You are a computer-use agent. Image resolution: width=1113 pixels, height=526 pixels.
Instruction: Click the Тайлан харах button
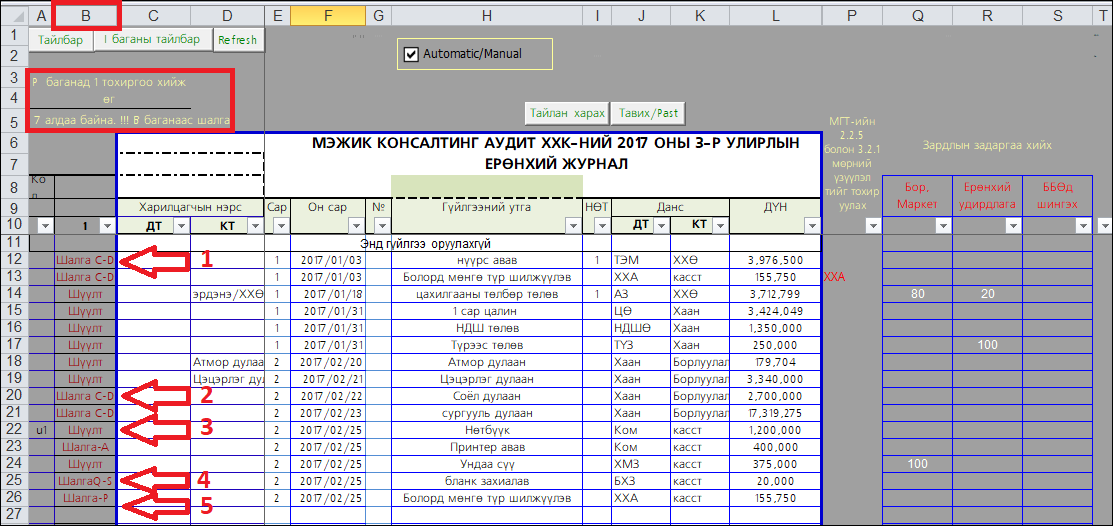tap(567, 112)
